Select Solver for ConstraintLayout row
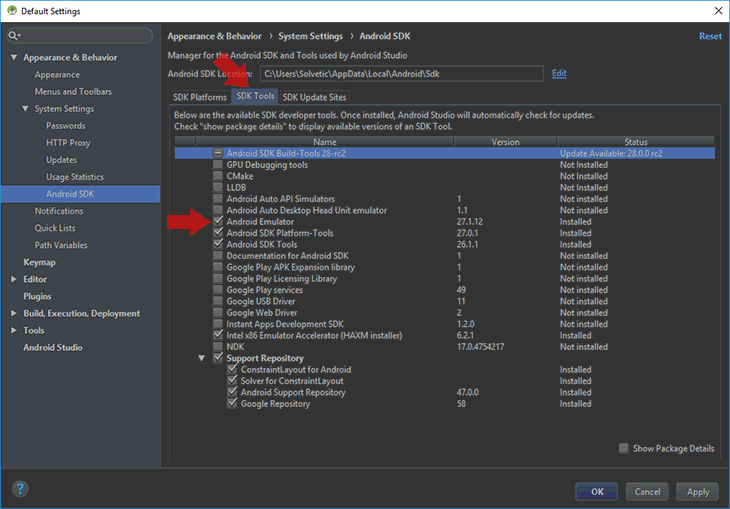730x509 pixels. (445, 380)
